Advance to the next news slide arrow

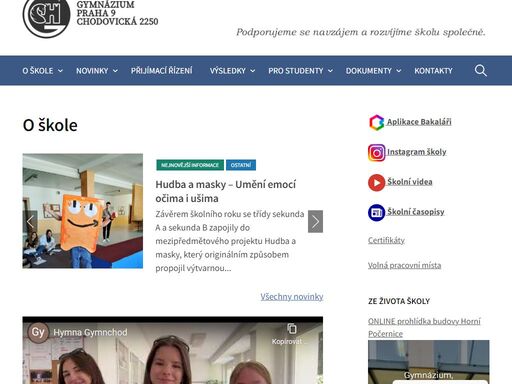click(x=315, y=221)
